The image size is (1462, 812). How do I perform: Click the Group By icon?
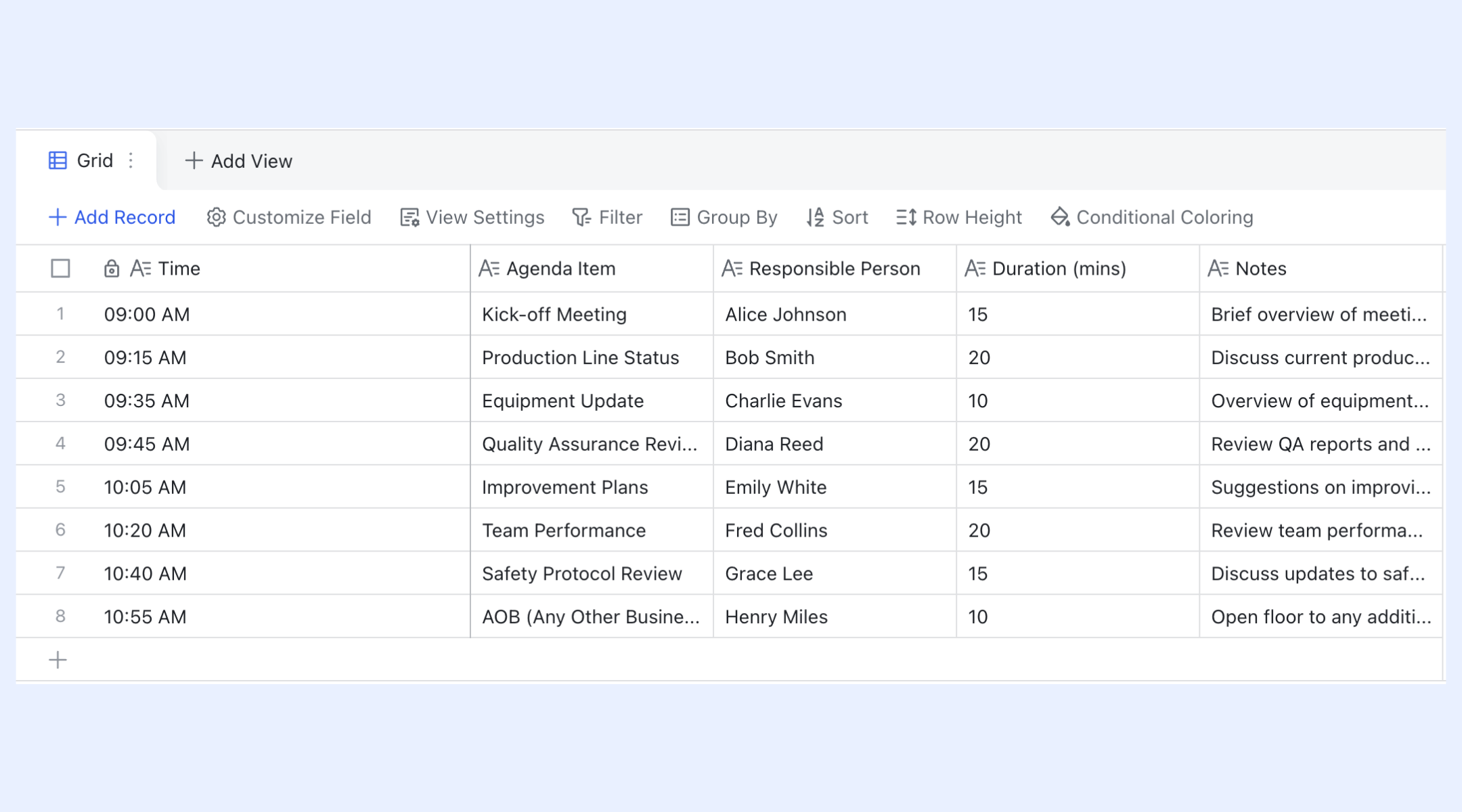tap(680, 217)
